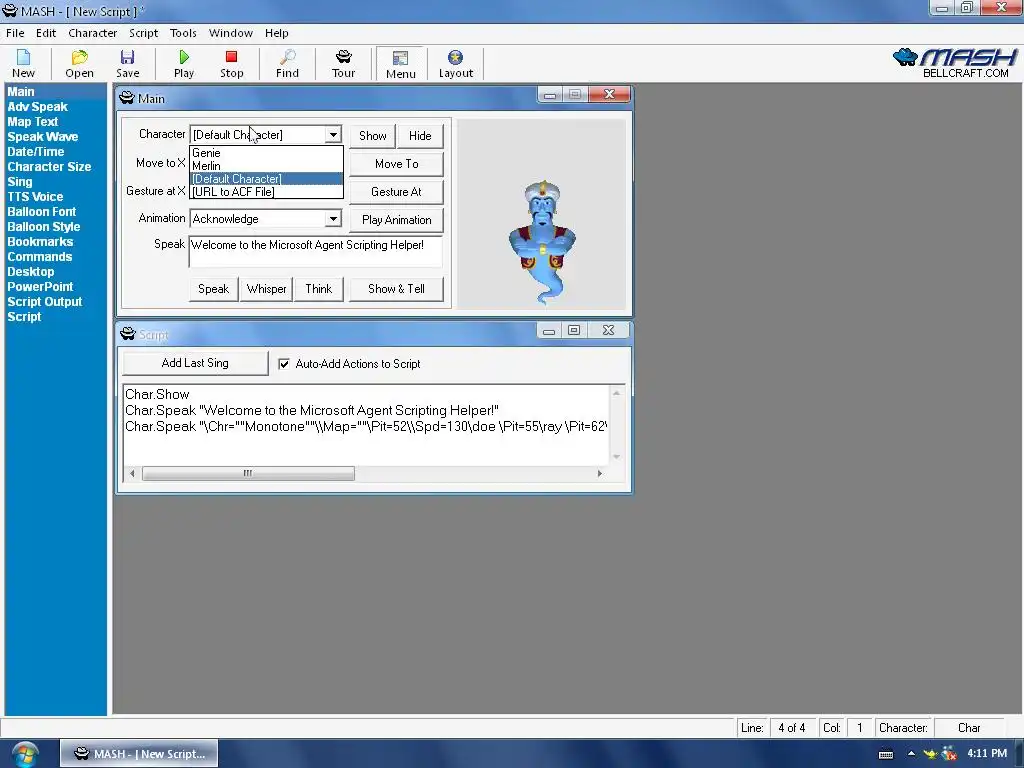Viewport: 1024px width, 768px height.
Task: Select Script Output in the sidebar
Action: (x=44, y=302)
